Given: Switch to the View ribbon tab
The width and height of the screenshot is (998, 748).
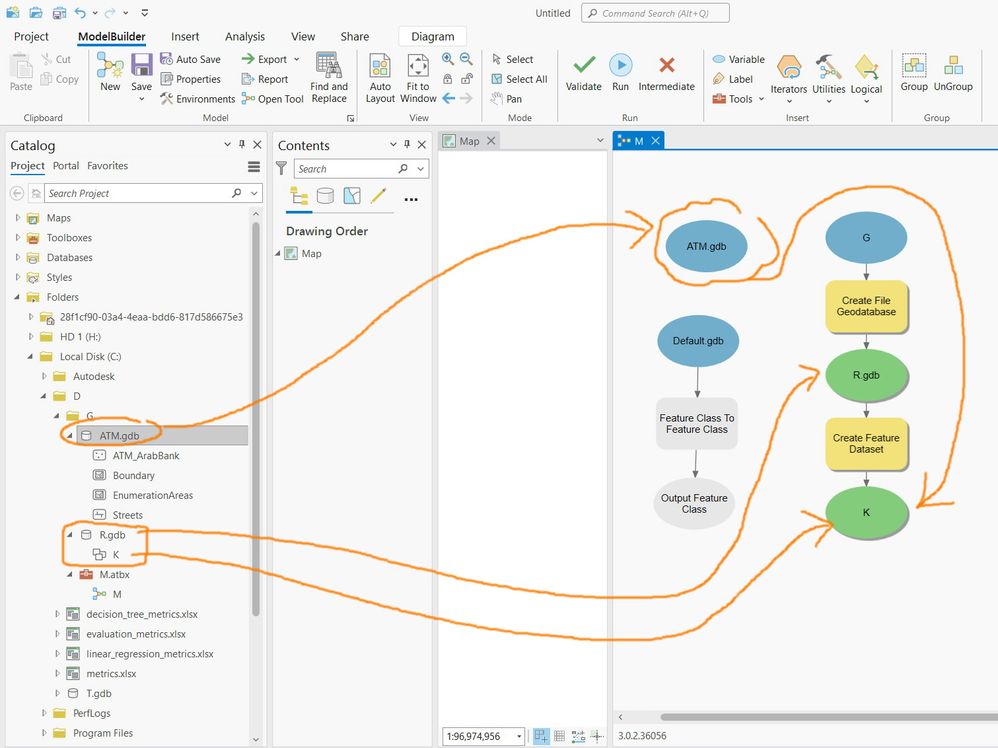Looking at the screenshot, I should [303, 36].
